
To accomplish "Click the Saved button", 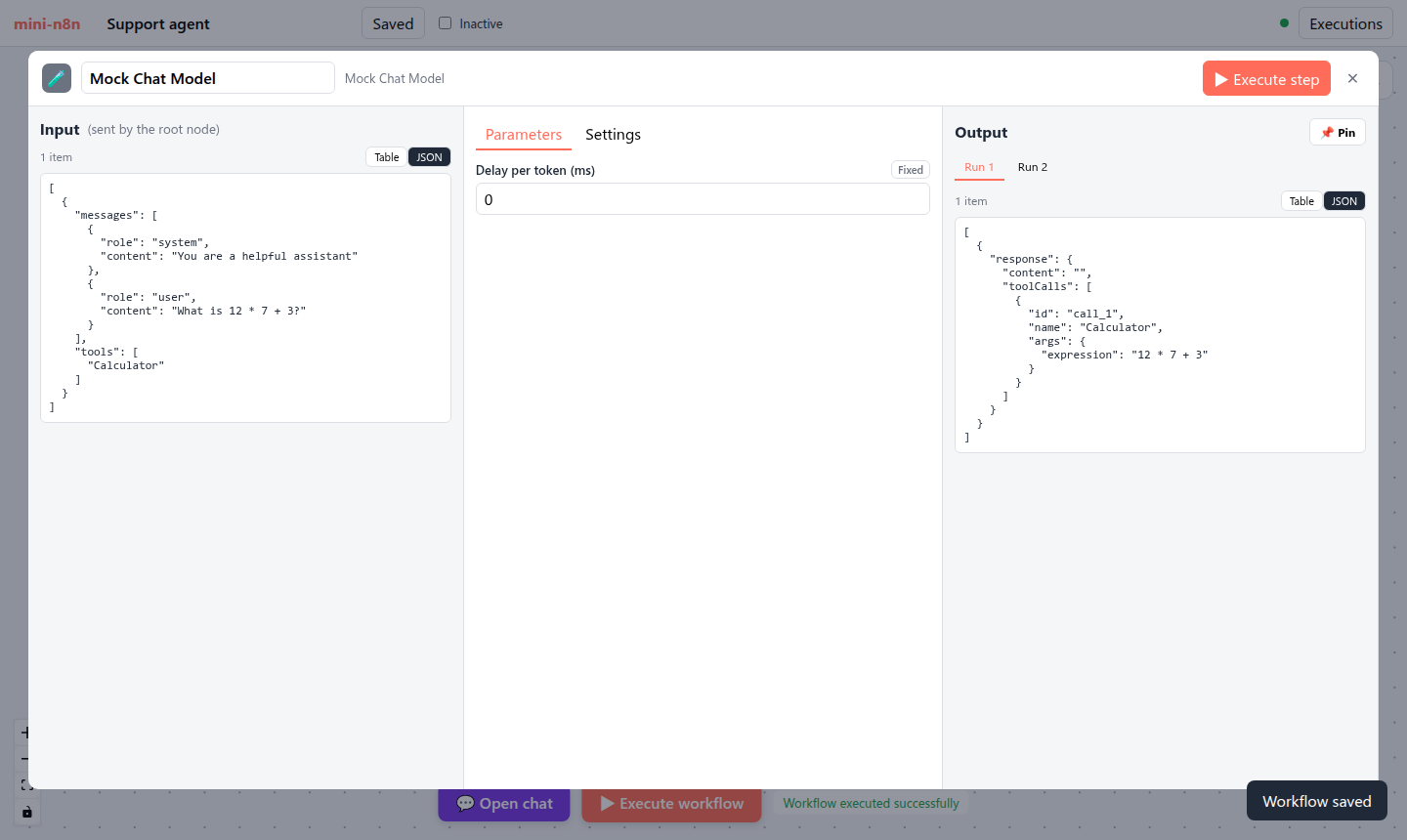I will tap(393, 23).
